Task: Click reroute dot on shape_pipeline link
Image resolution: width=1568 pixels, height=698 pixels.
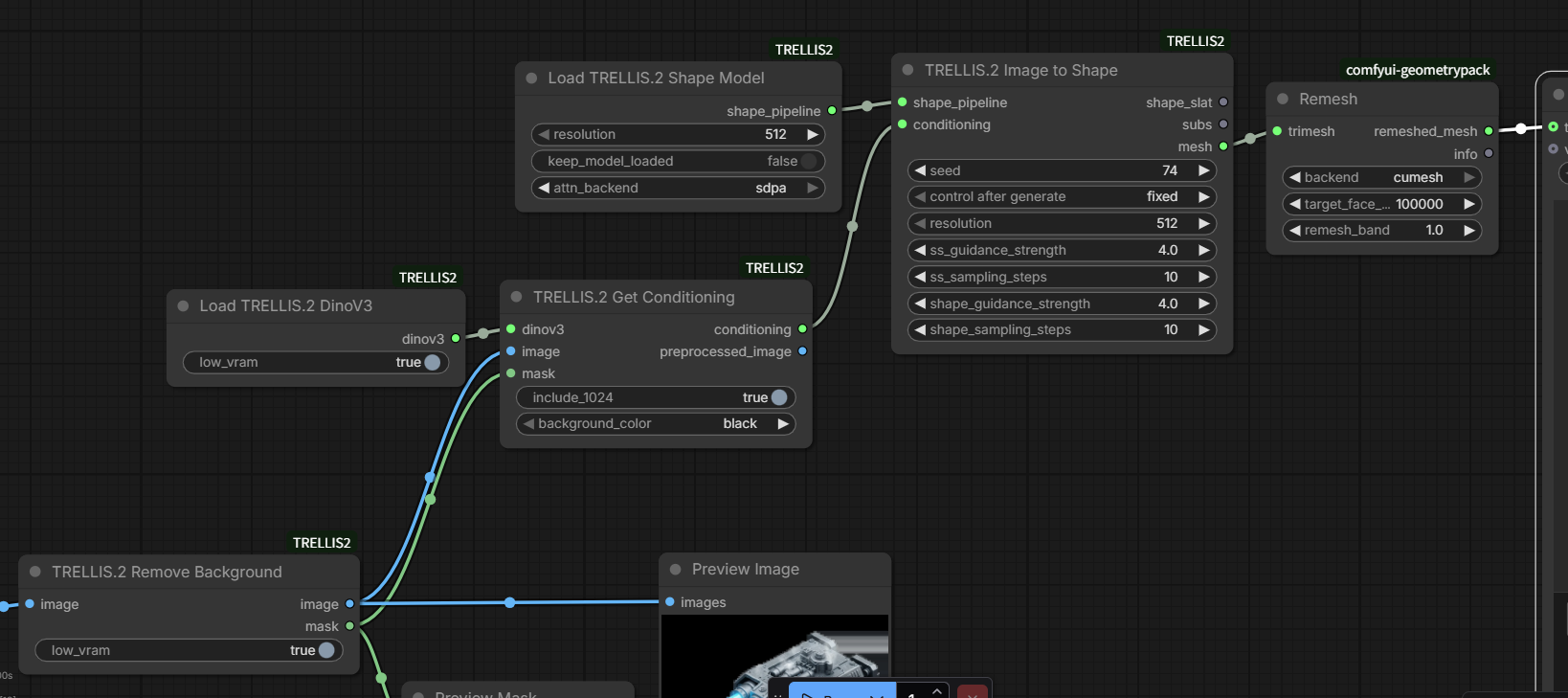Action: coord(866,106)
